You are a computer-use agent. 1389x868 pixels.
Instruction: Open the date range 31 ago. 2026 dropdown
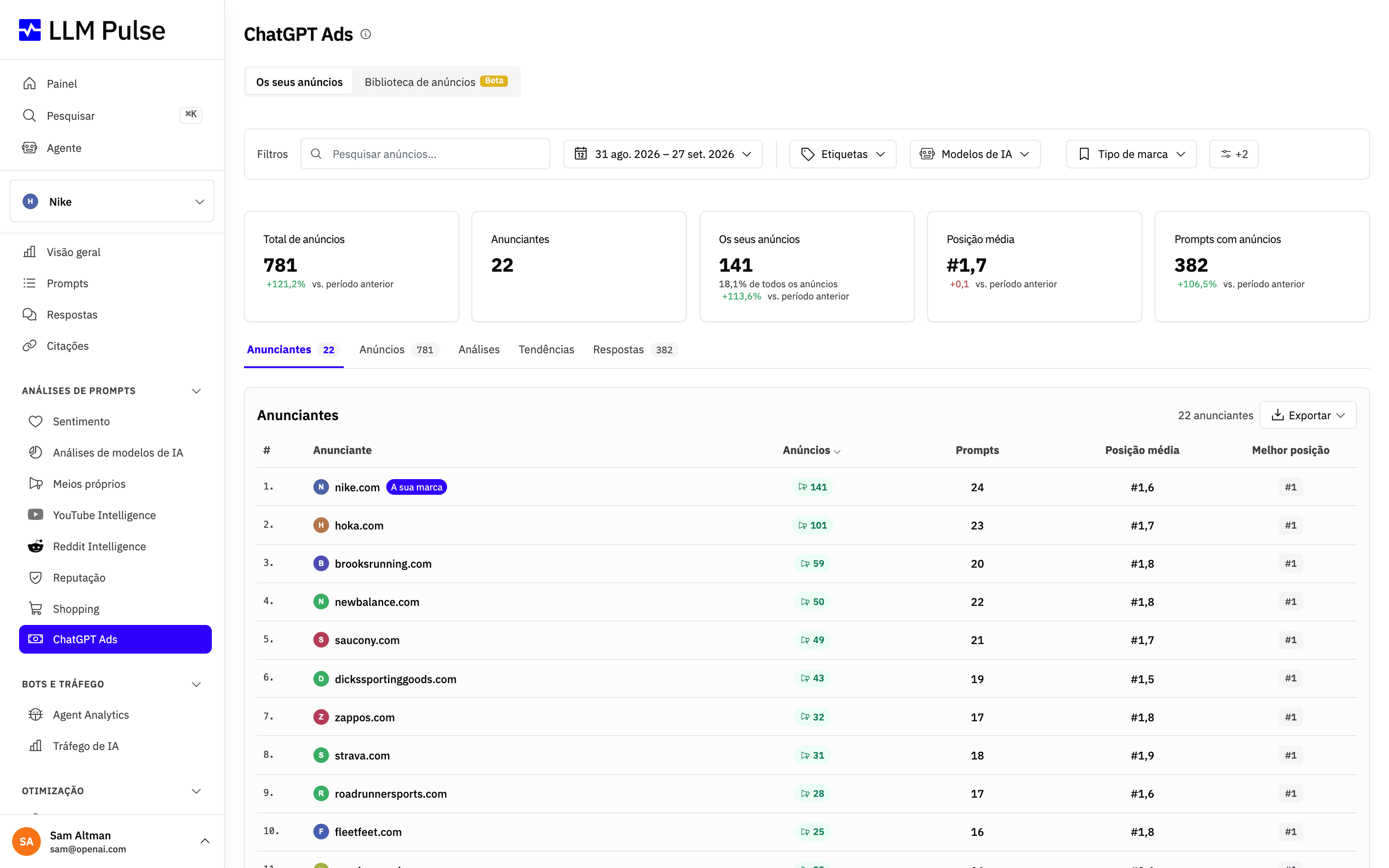tap(663, 154)
